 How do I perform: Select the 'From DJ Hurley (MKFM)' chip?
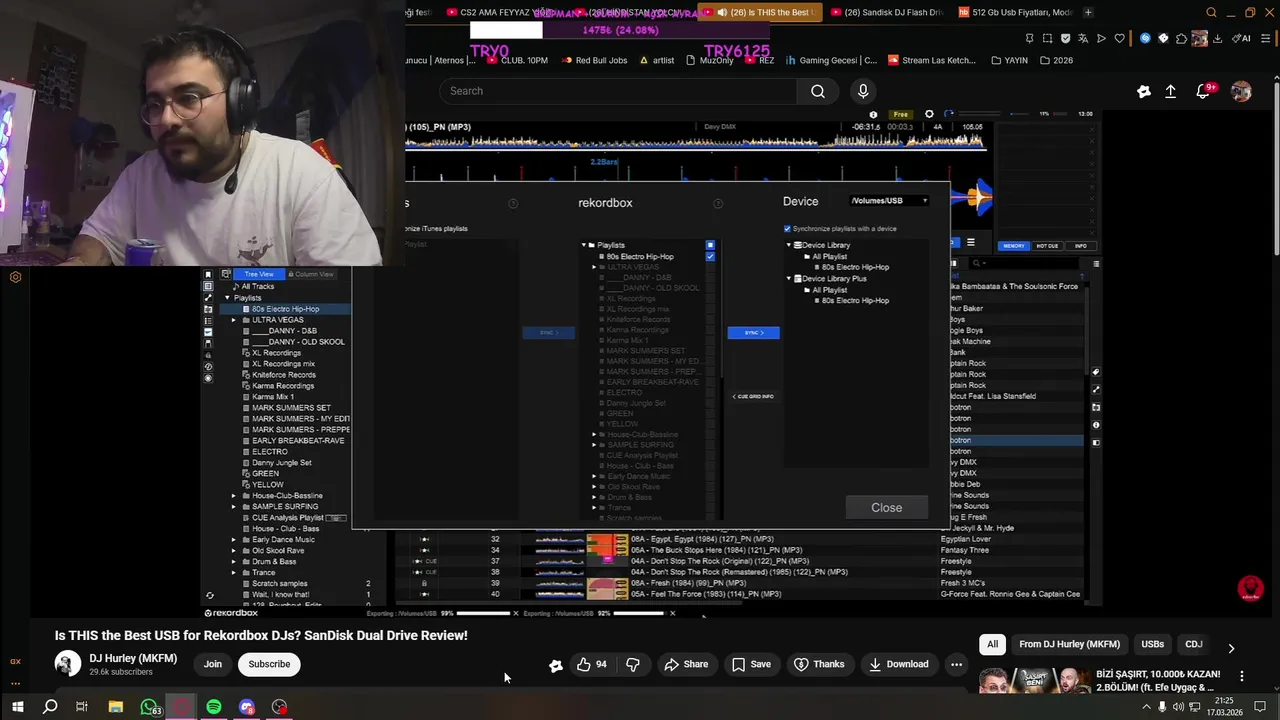1069,645
